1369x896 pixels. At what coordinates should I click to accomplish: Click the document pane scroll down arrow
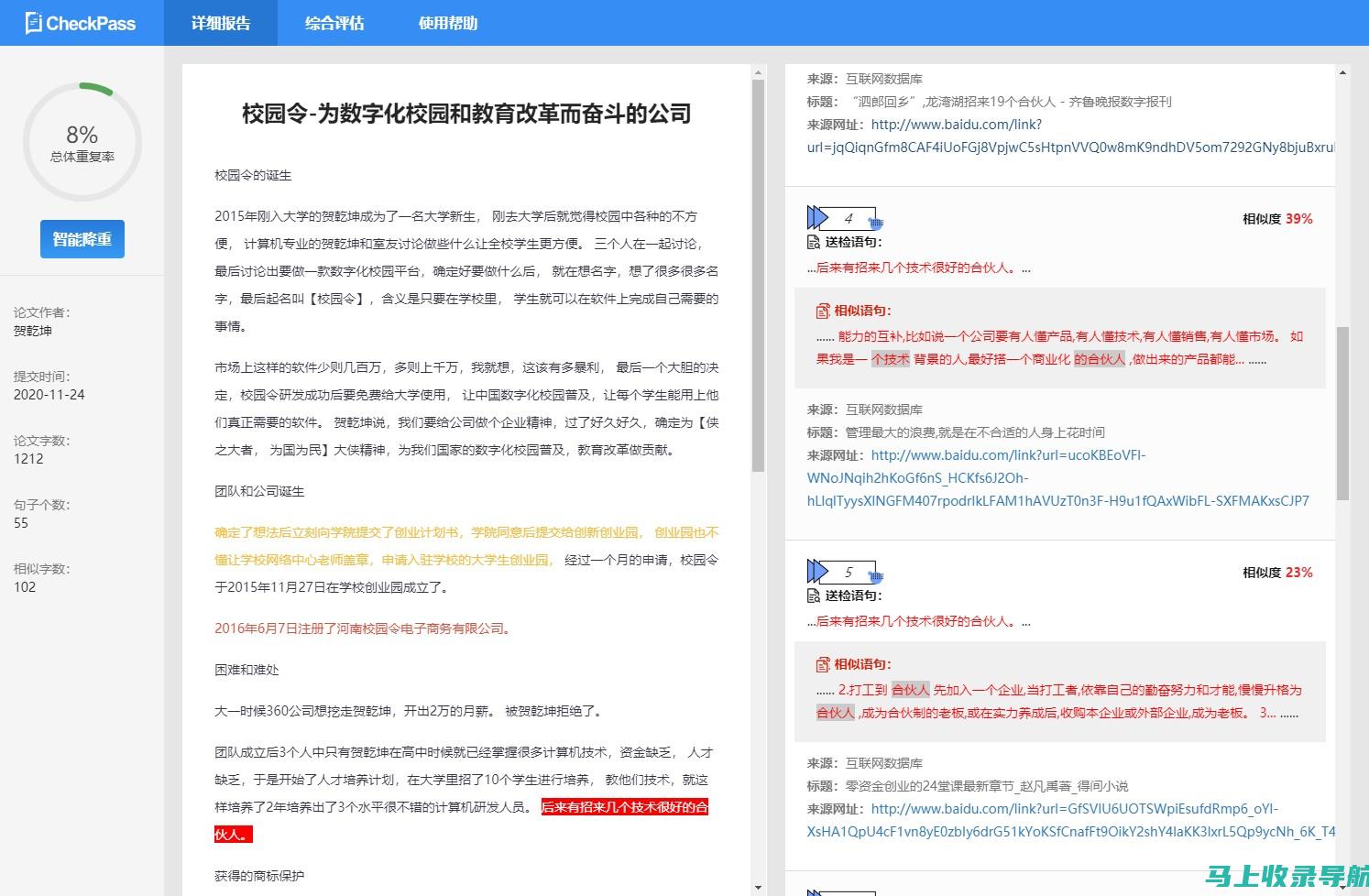758,888
